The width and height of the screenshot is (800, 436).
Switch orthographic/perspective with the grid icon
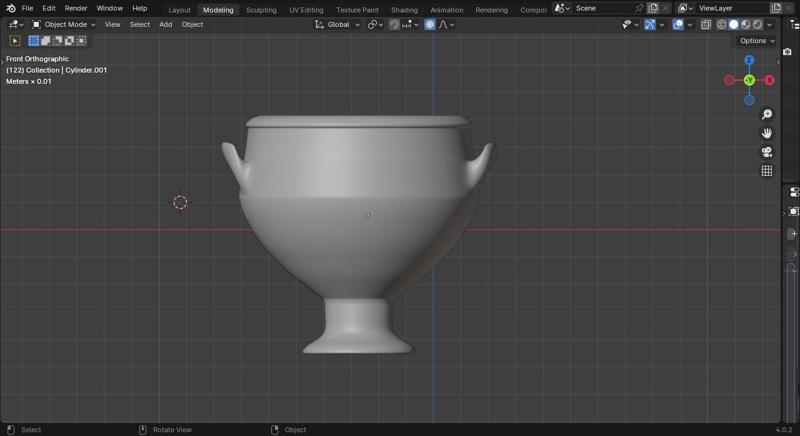767,171
